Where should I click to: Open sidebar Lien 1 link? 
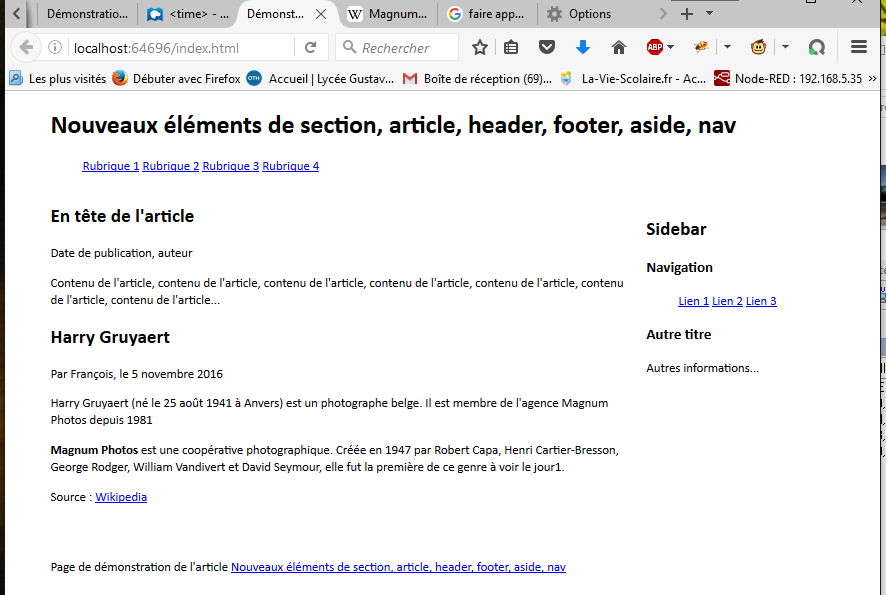point(693,301)
